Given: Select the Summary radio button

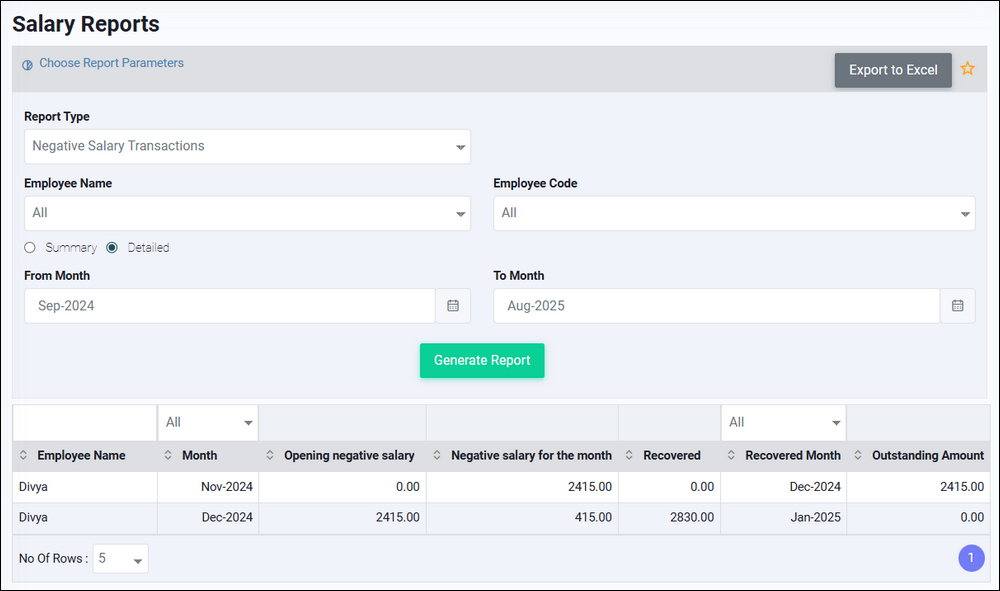Looking at the screenshot, I should click(30, 247).
